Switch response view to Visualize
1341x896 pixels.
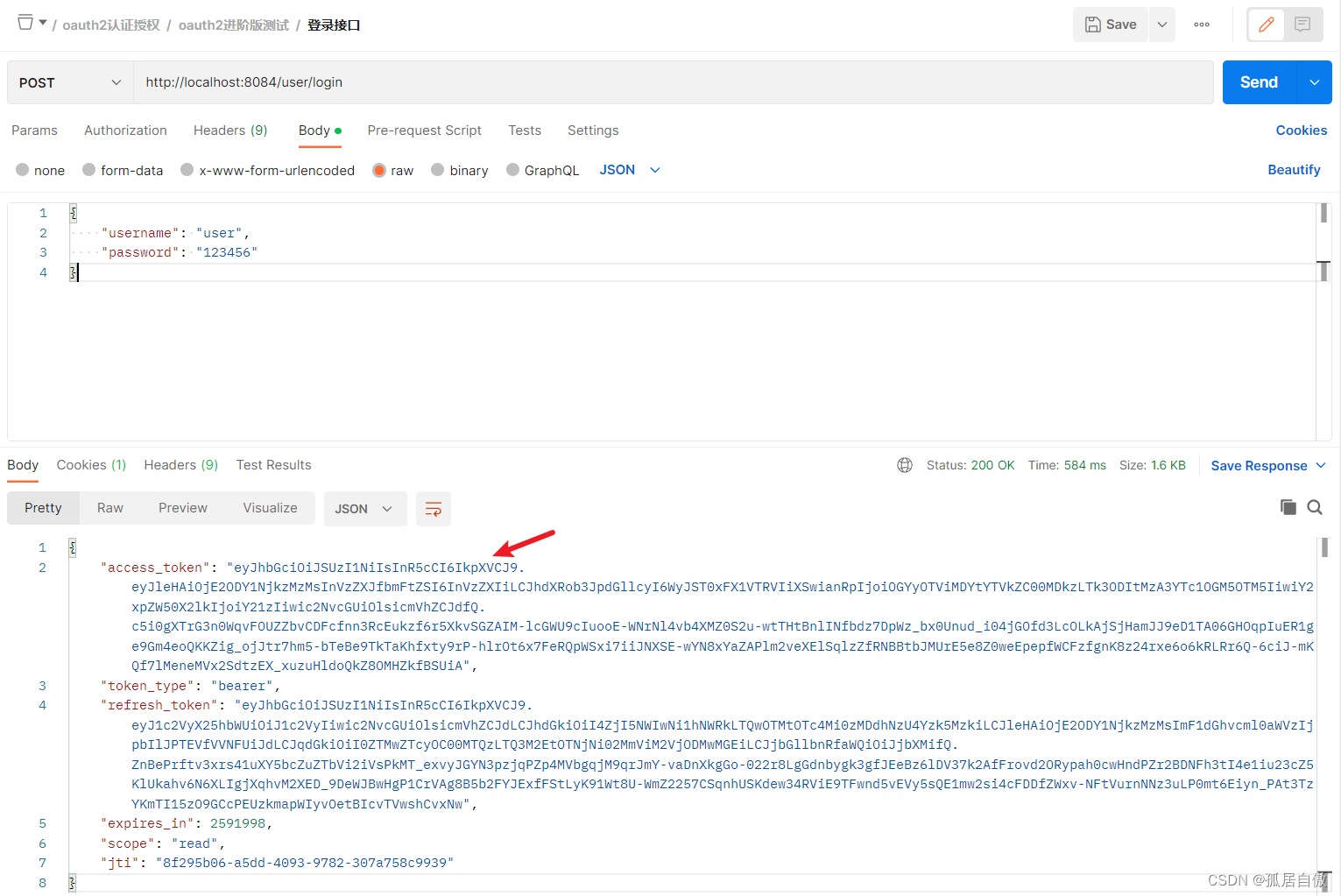270,508
